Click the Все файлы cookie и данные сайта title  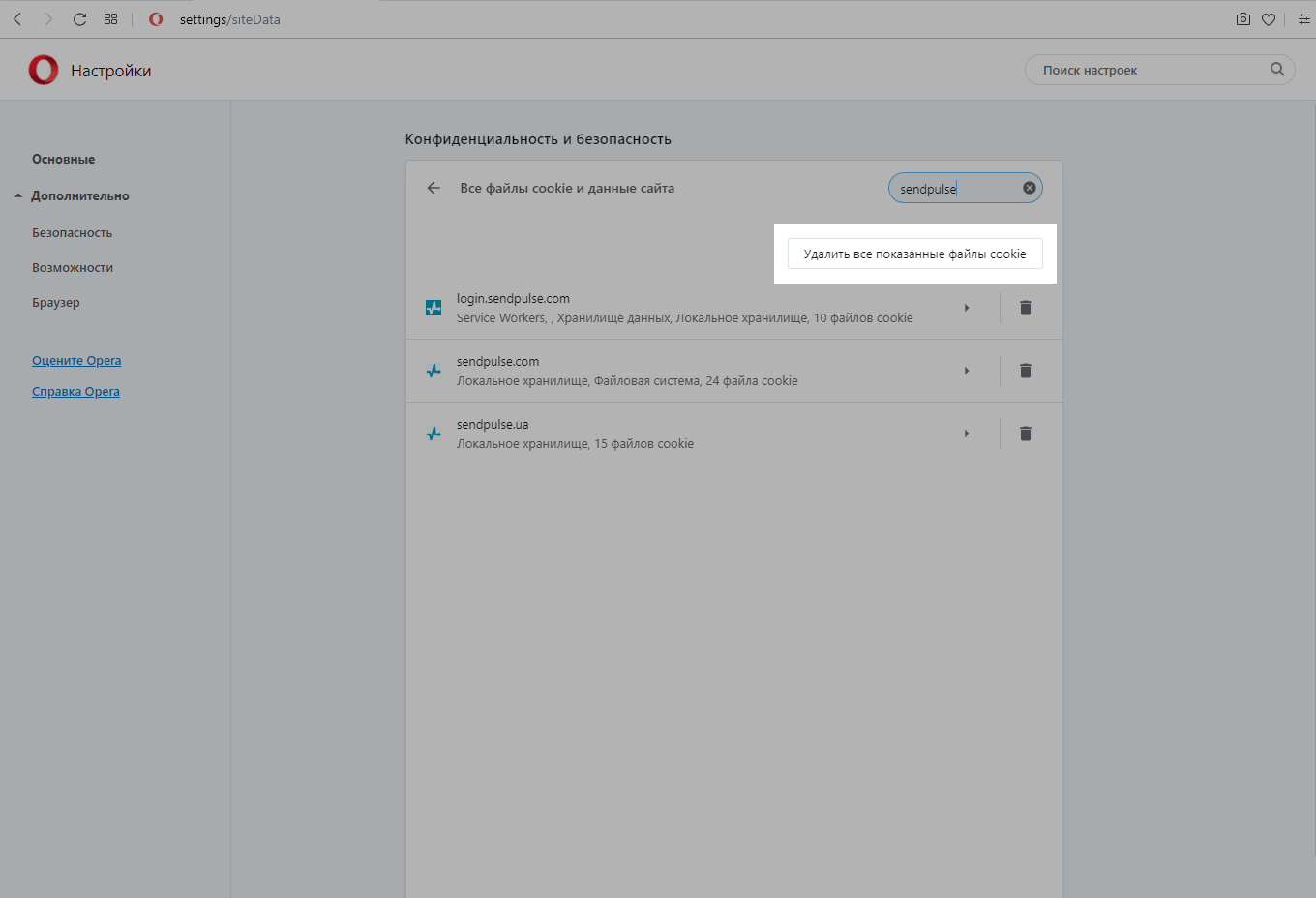pyautogui.click(x=567, y=188)
